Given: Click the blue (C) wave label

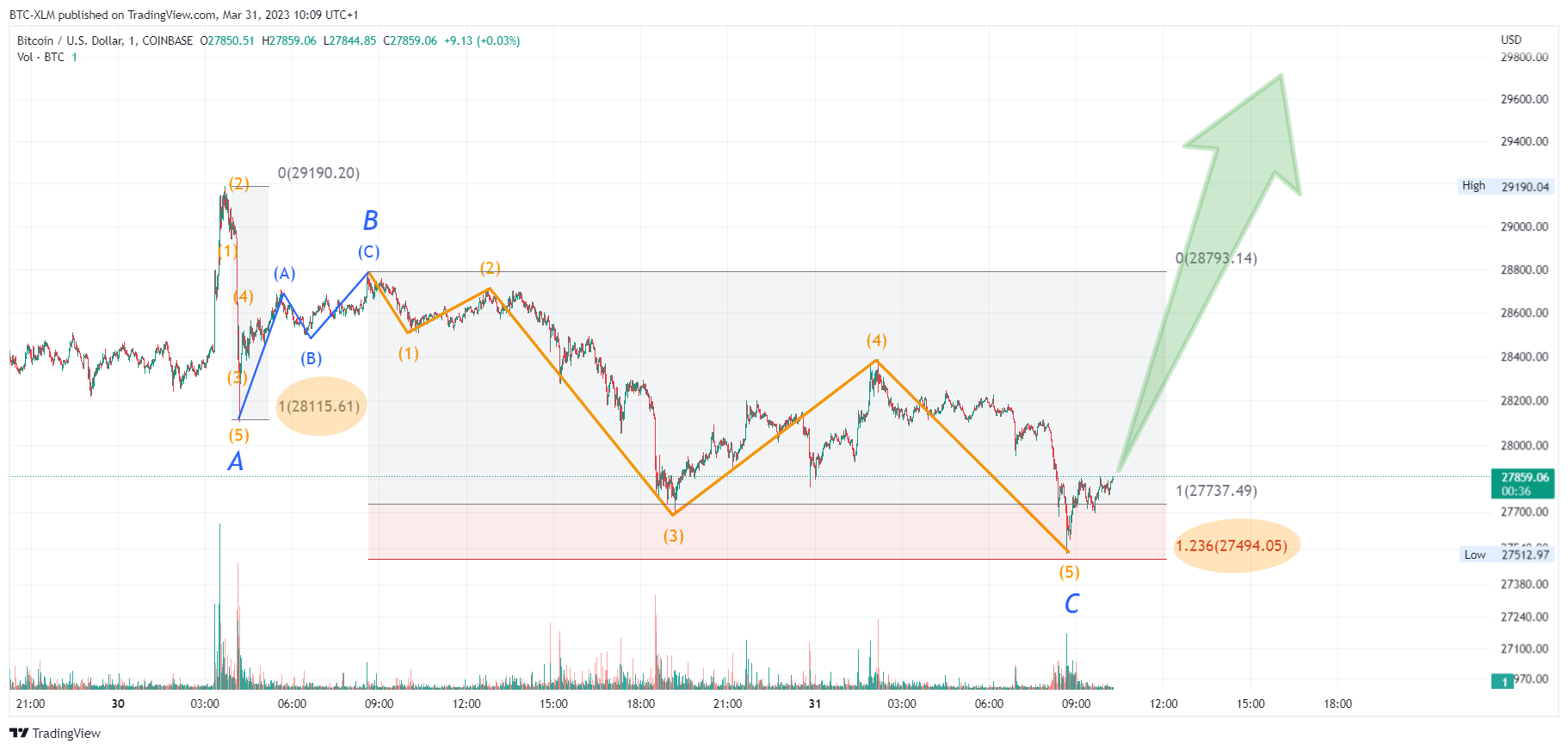Looking at the screenshot, I should [x=368, y=251].
